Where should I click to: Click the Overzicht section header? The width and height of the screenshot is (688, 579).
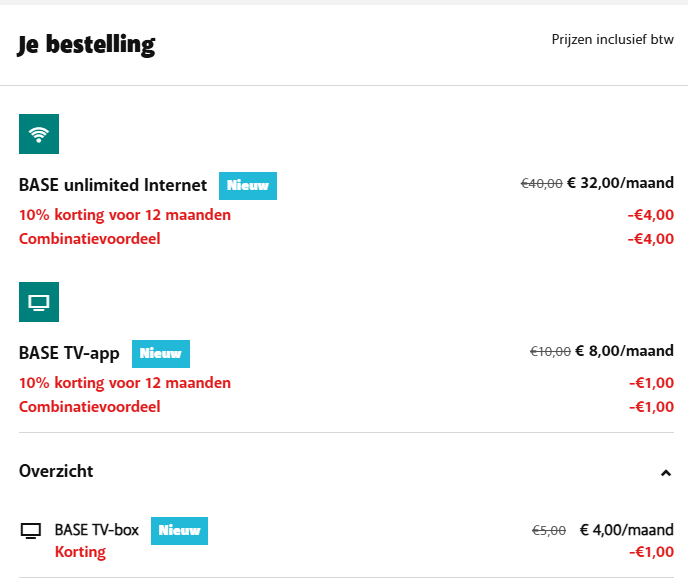point(56,471)
